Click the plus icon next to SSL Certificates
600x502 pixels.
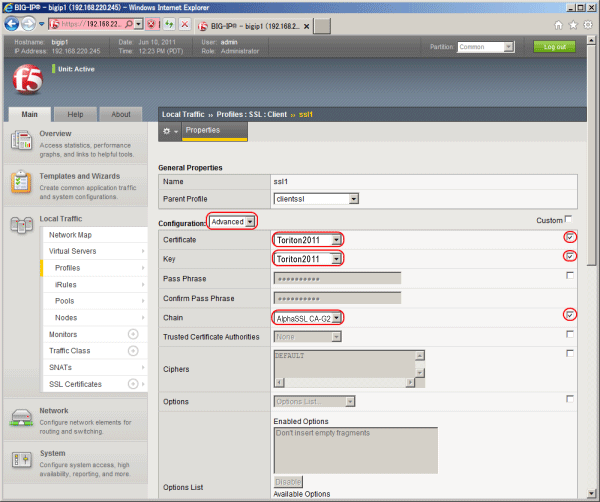click(133, 384)
